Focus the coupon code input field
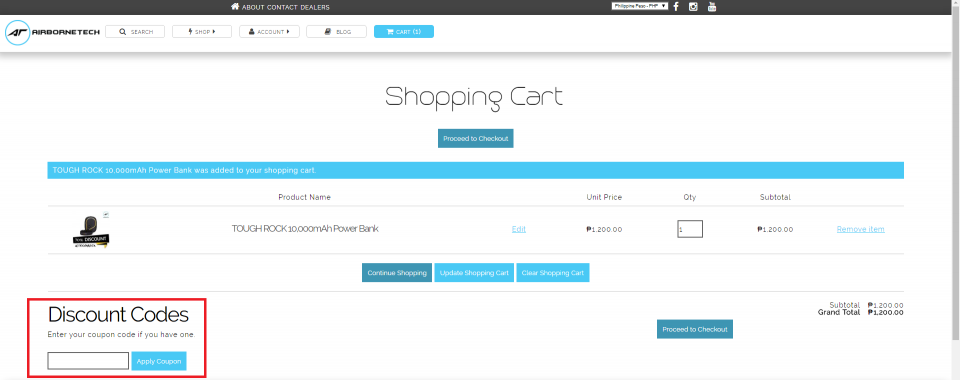 point(88,361)
